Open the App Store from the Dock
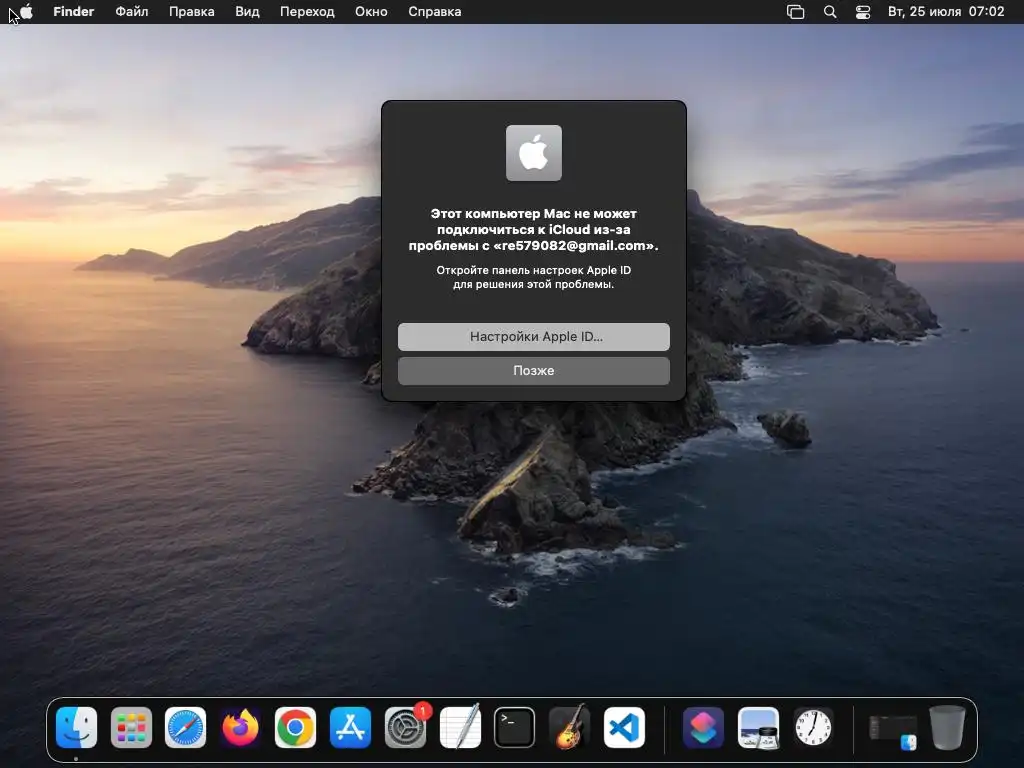This screenshot has height=768, width=1024. click(x=350, y=727)
